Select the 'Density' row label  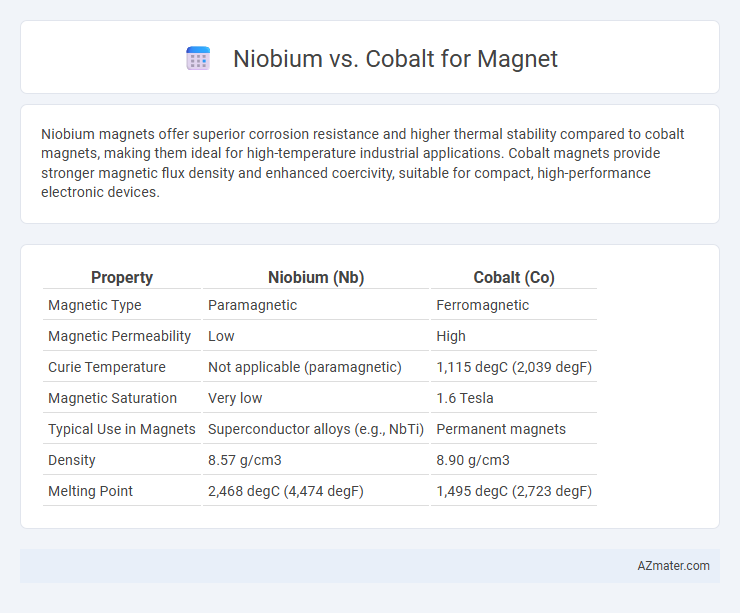72,460
